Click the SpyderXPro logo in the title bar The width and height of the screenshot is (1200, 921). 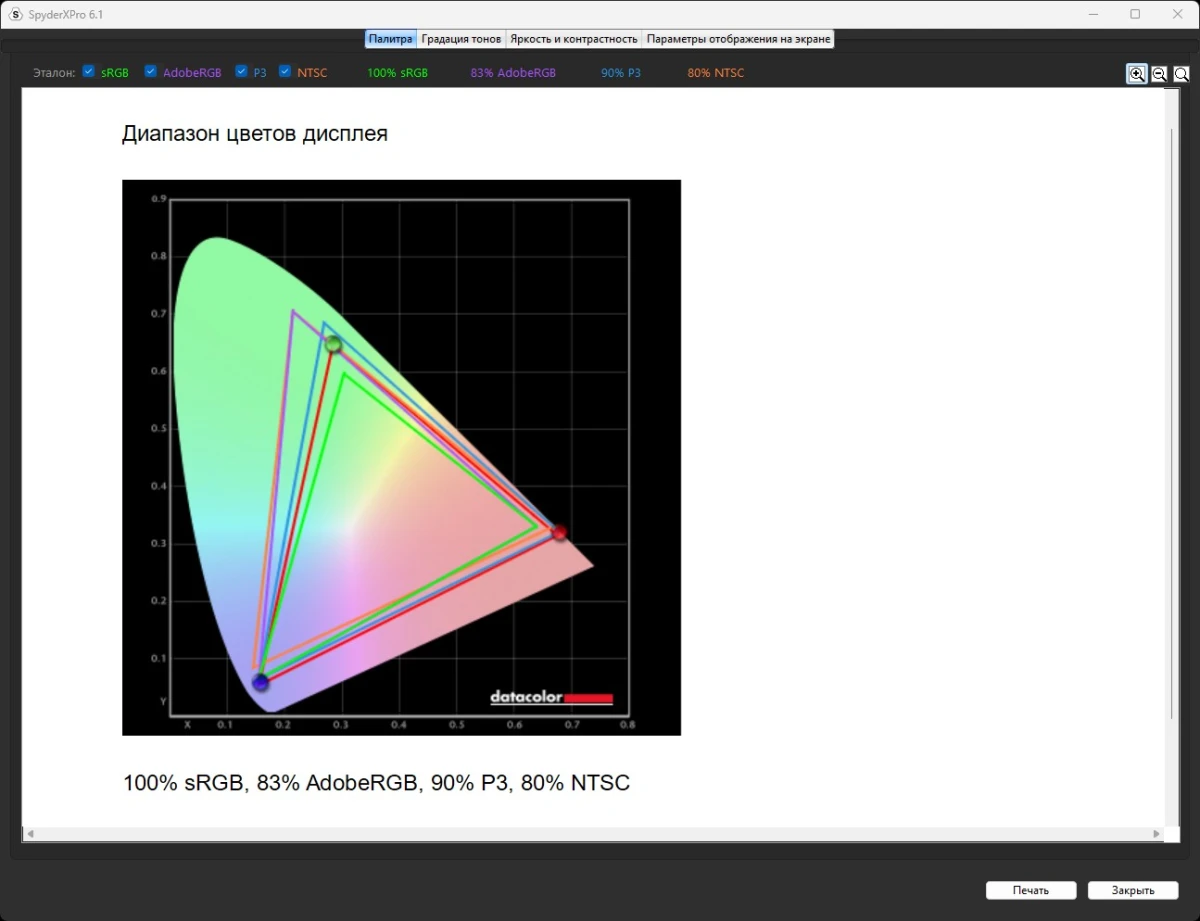pyautogui.click(x=15, y=15)
